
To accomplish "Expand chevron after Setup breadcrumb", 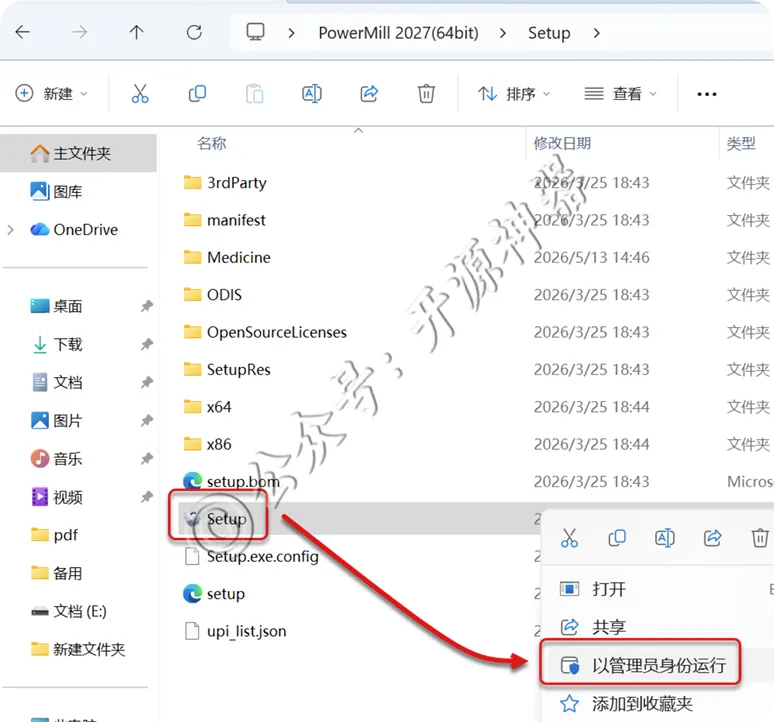I will pos(597,33).
